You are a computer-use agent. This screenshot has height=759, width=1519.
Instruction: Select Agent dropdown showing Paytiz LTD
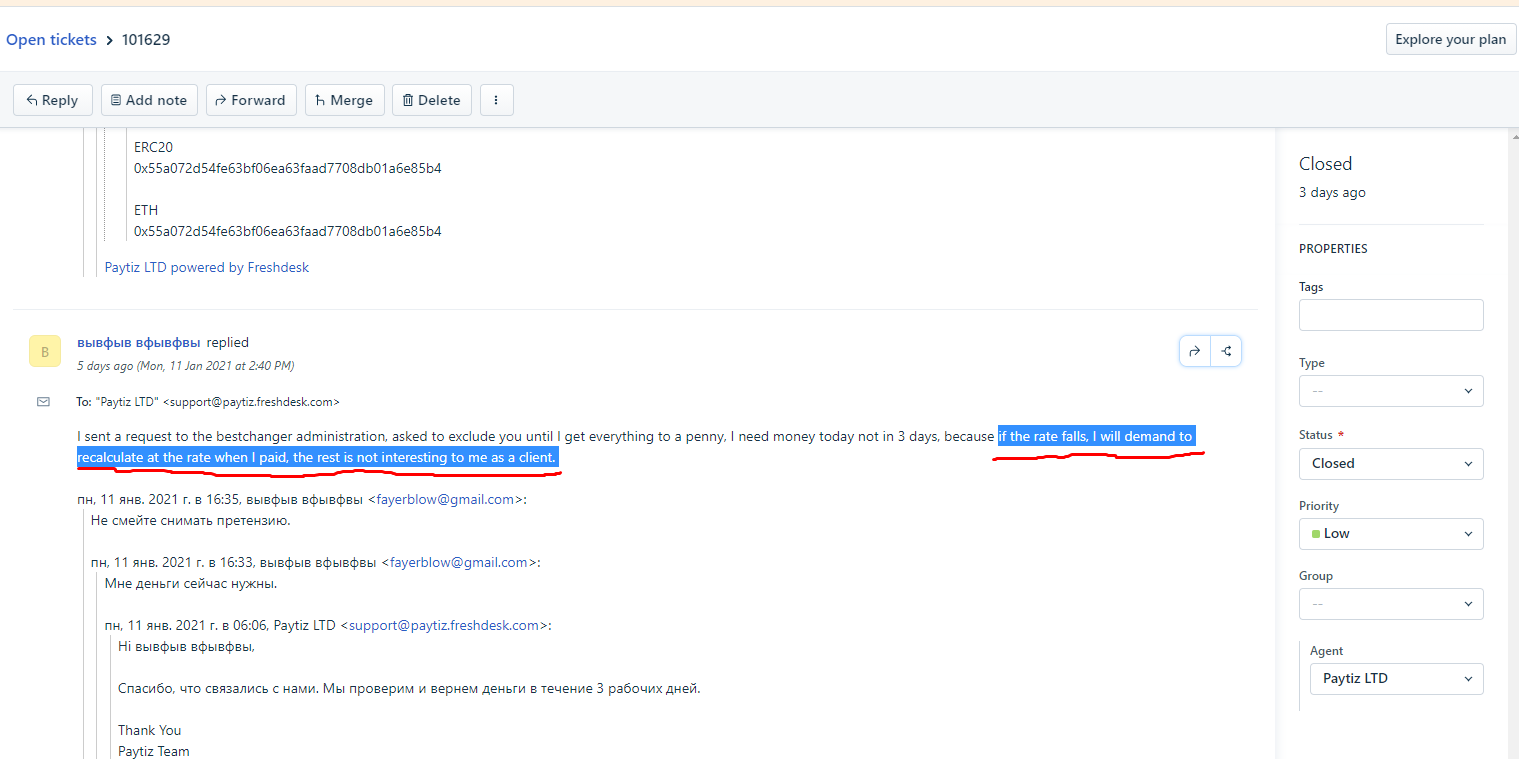(1396, 678)
